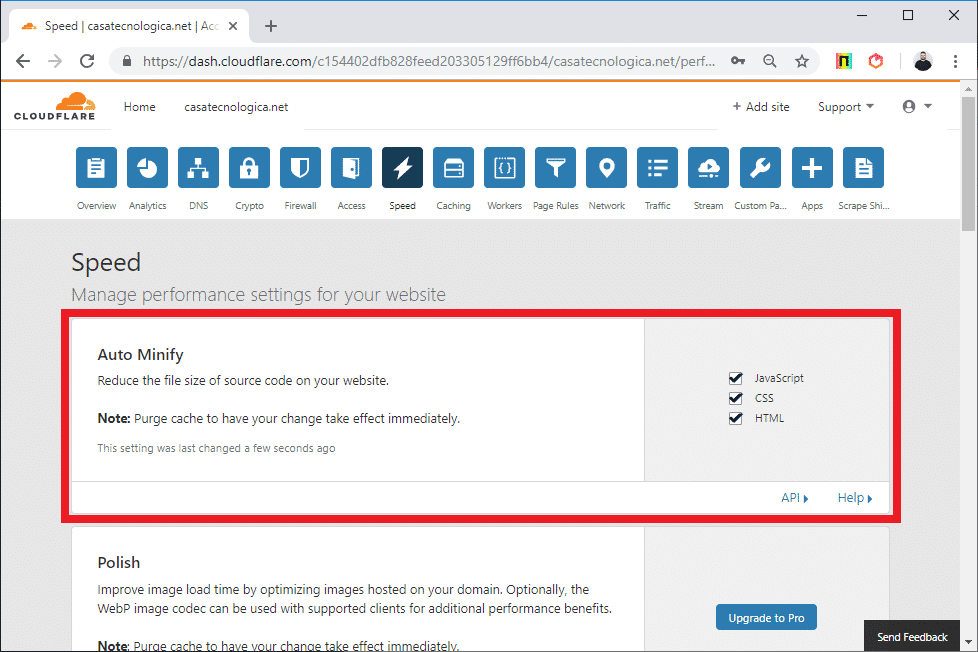Close the Speed browser tab
Screen dimensions: 978x652
click(233, 26)
